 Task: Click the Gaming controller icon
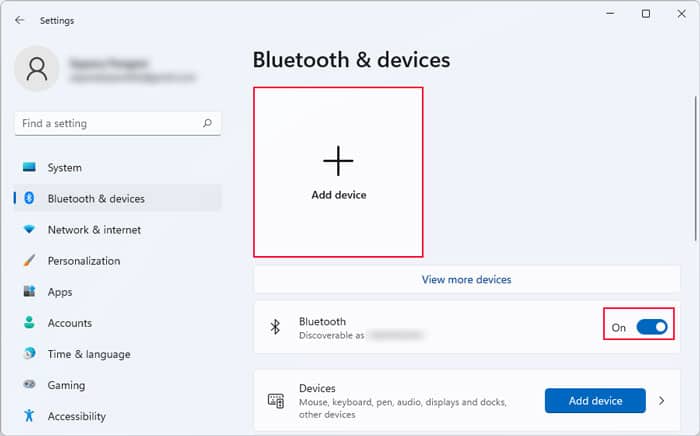pyautogui.click(x=29, y=384)
